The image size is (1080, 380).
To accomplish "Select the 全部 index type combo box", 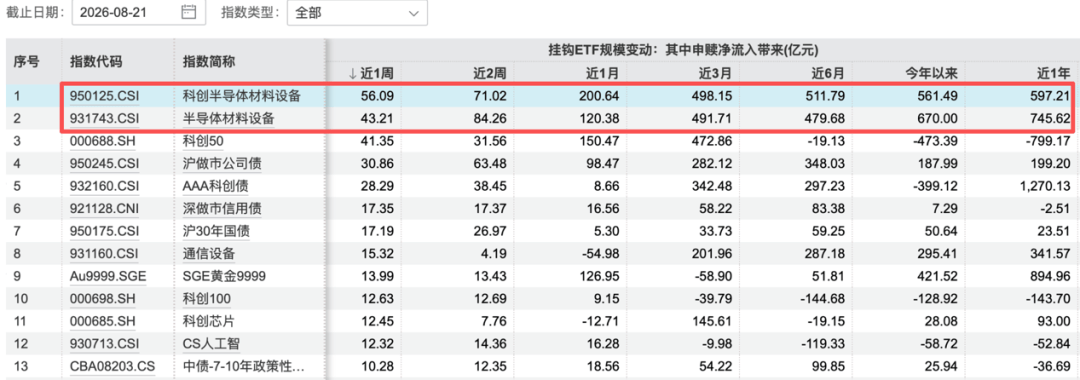I will tap(357, 12).
